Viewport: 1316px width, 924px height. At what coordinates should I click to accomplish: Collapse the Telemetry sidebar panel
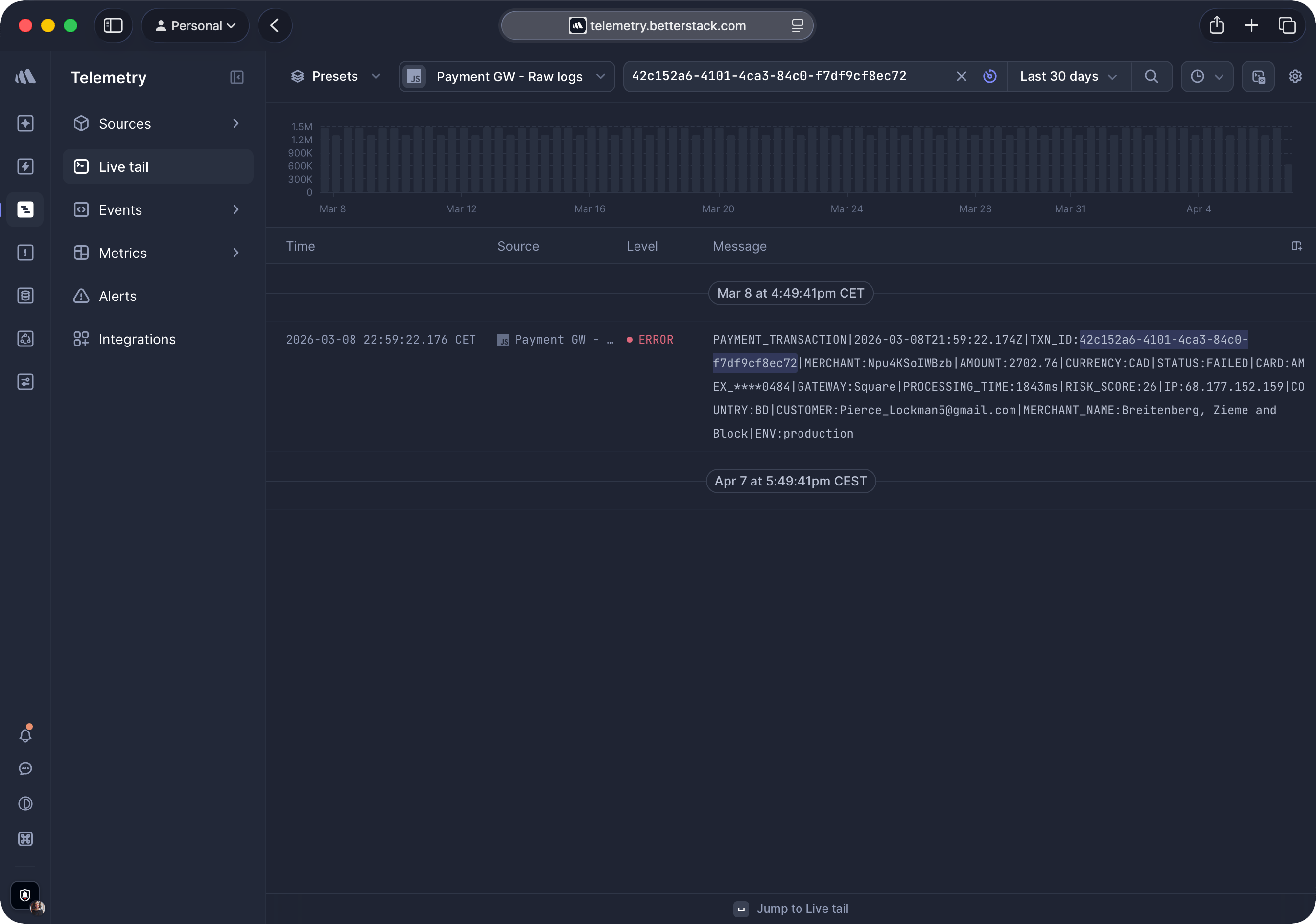click(237, 77)
